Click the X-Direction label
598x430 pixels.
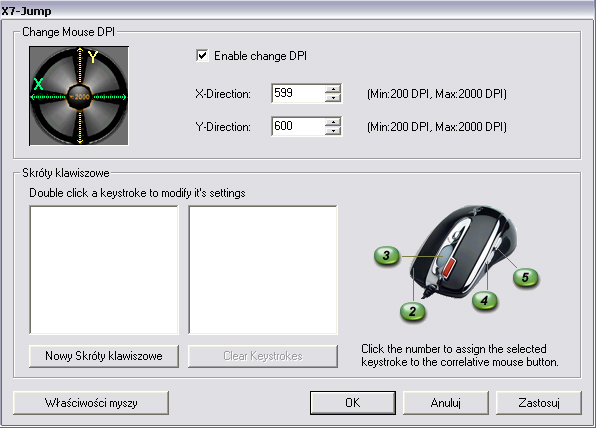223,94
